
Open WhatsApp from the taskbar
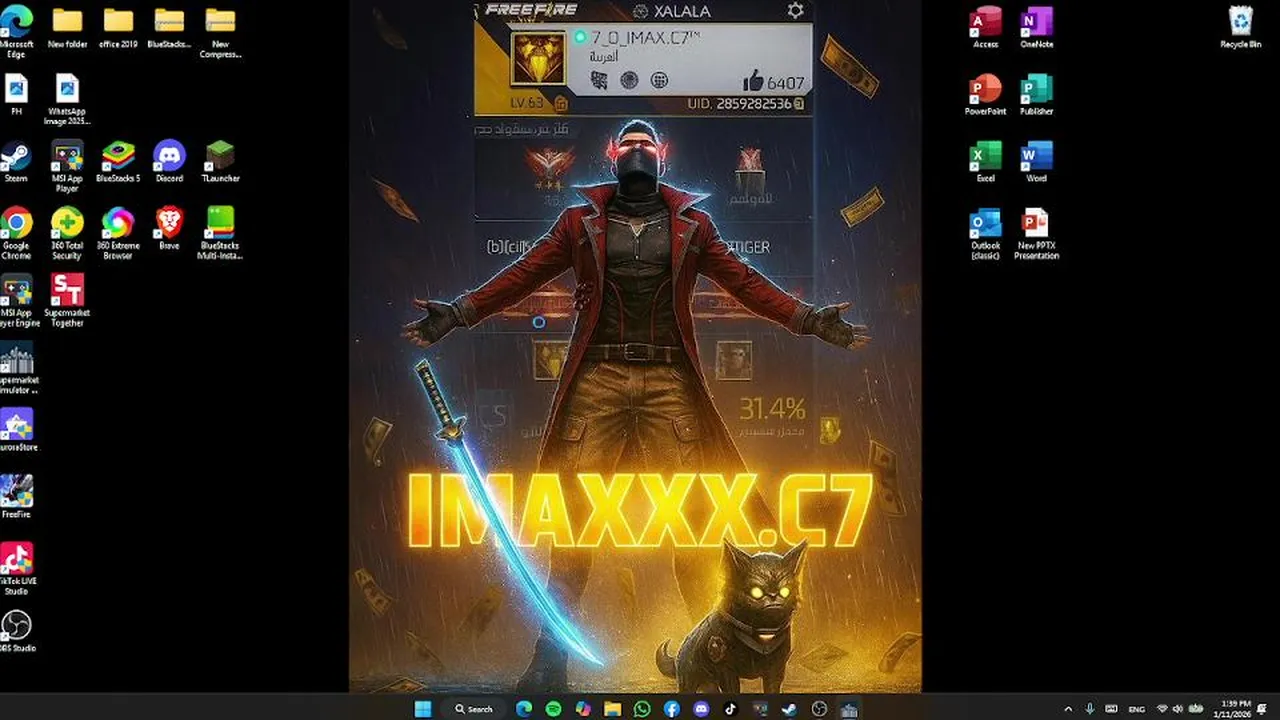(642, 709)
